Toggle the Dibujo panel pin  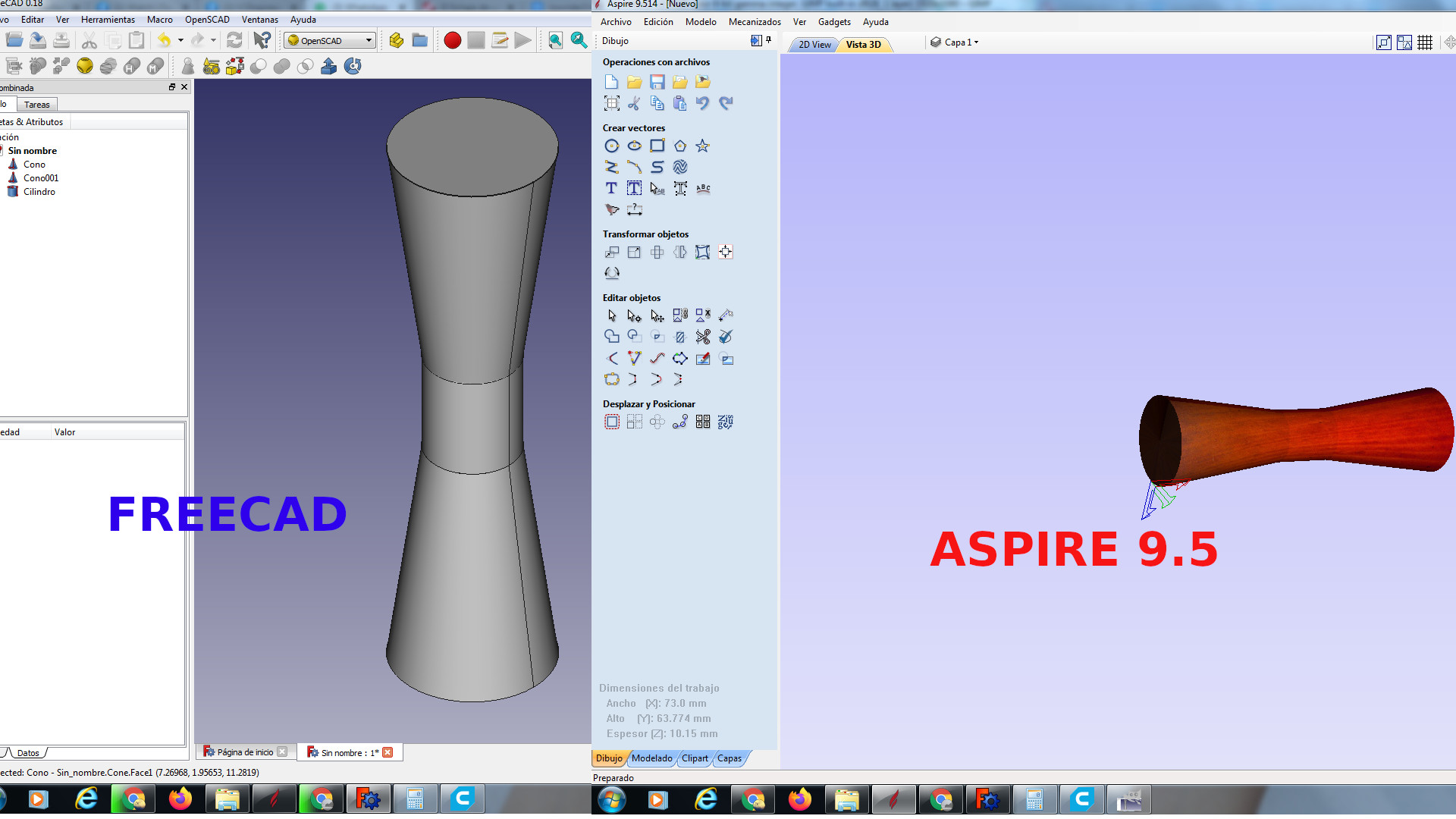[x=769, y=41]
